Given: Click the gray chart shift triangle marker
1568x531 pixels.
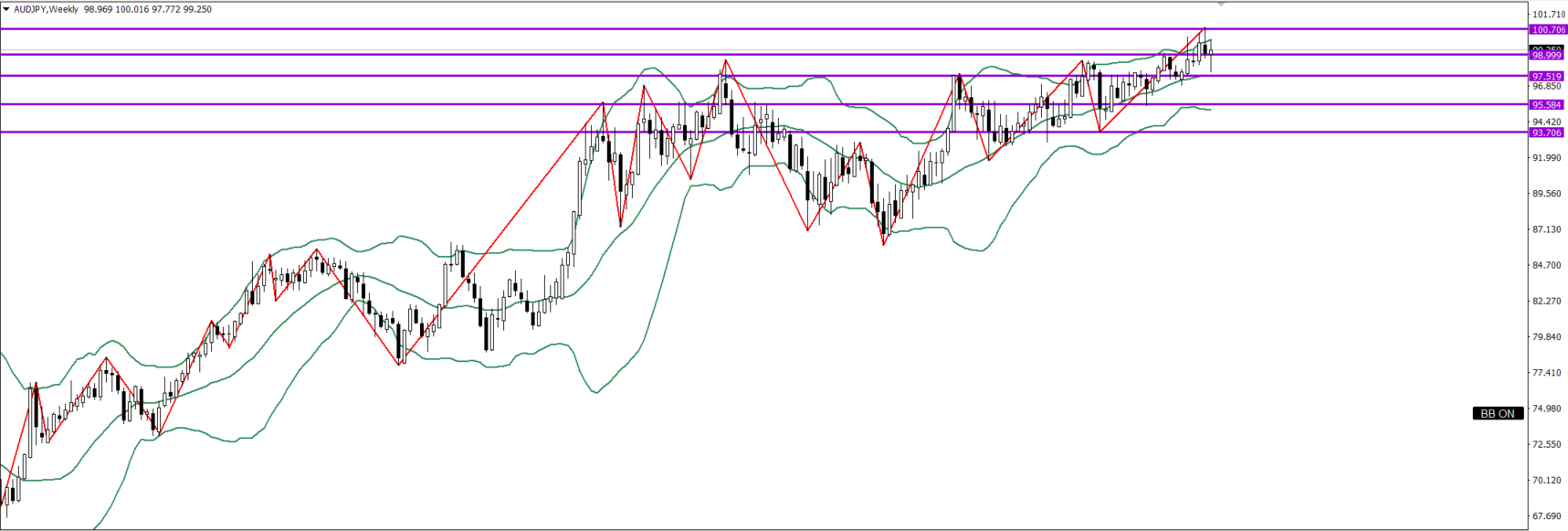Looking at the screenshot, I should (x=1221, y=5).
